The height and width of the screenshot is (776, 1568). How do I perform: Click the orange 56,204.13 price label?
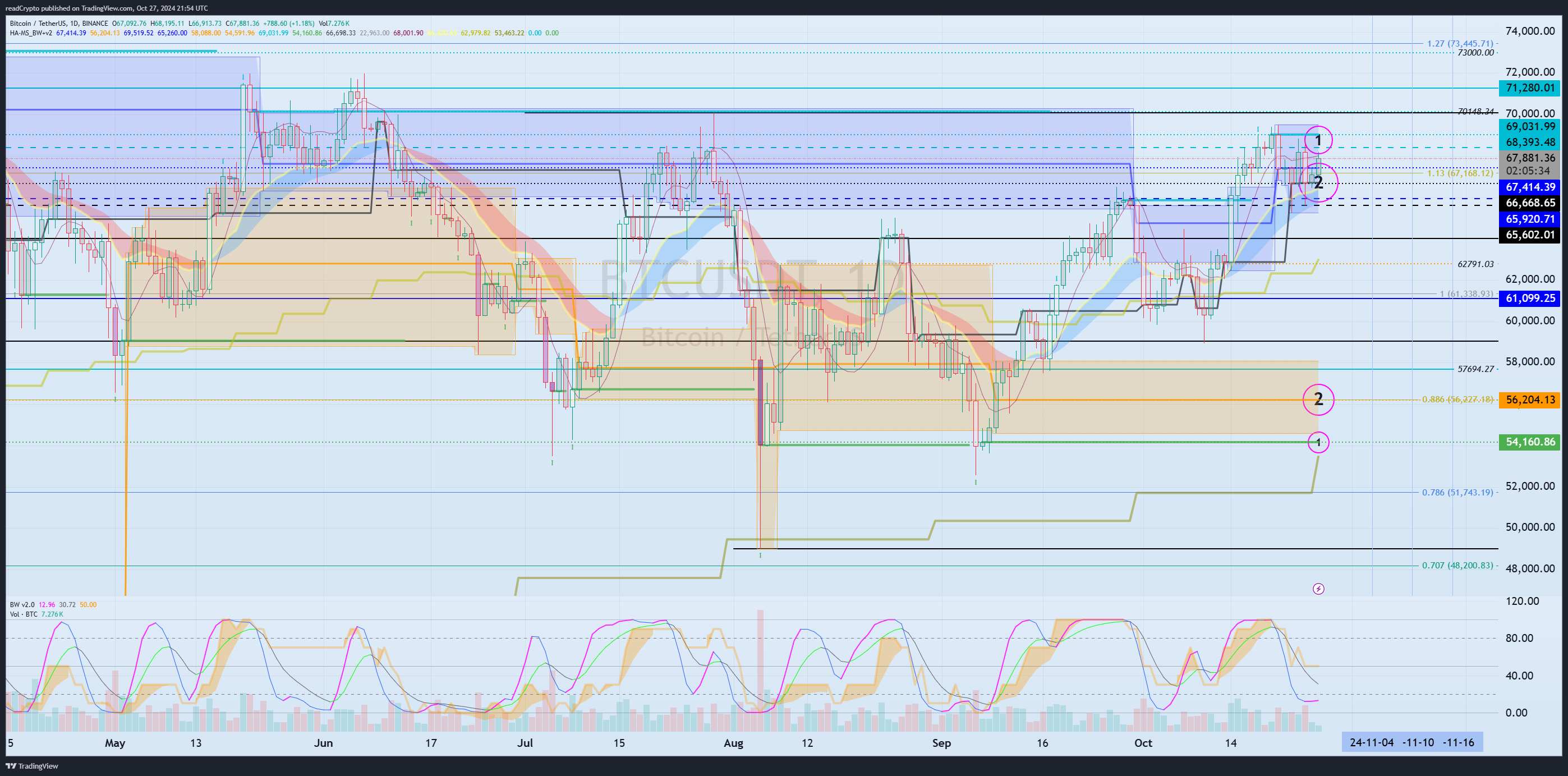(x=1529, y=400)
